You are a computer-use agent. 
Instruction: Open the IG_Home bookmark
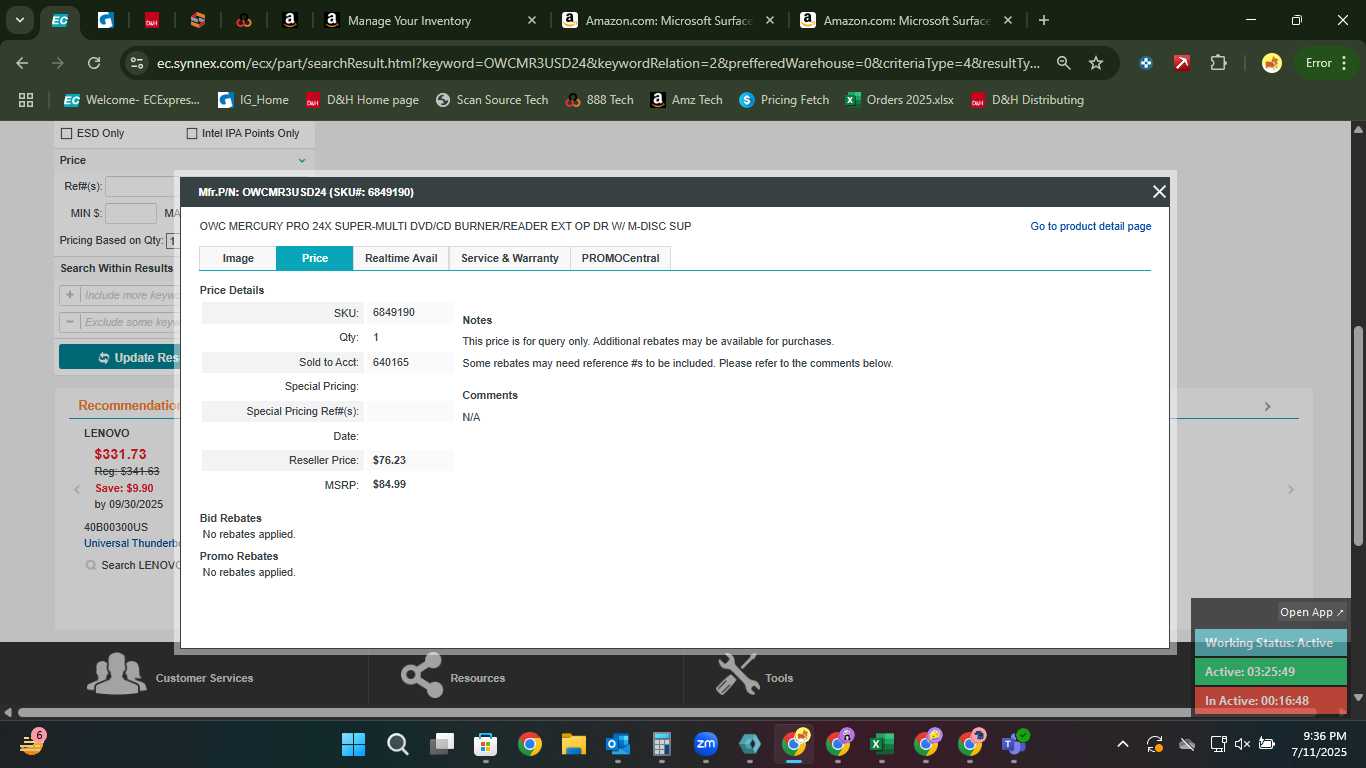252,100
